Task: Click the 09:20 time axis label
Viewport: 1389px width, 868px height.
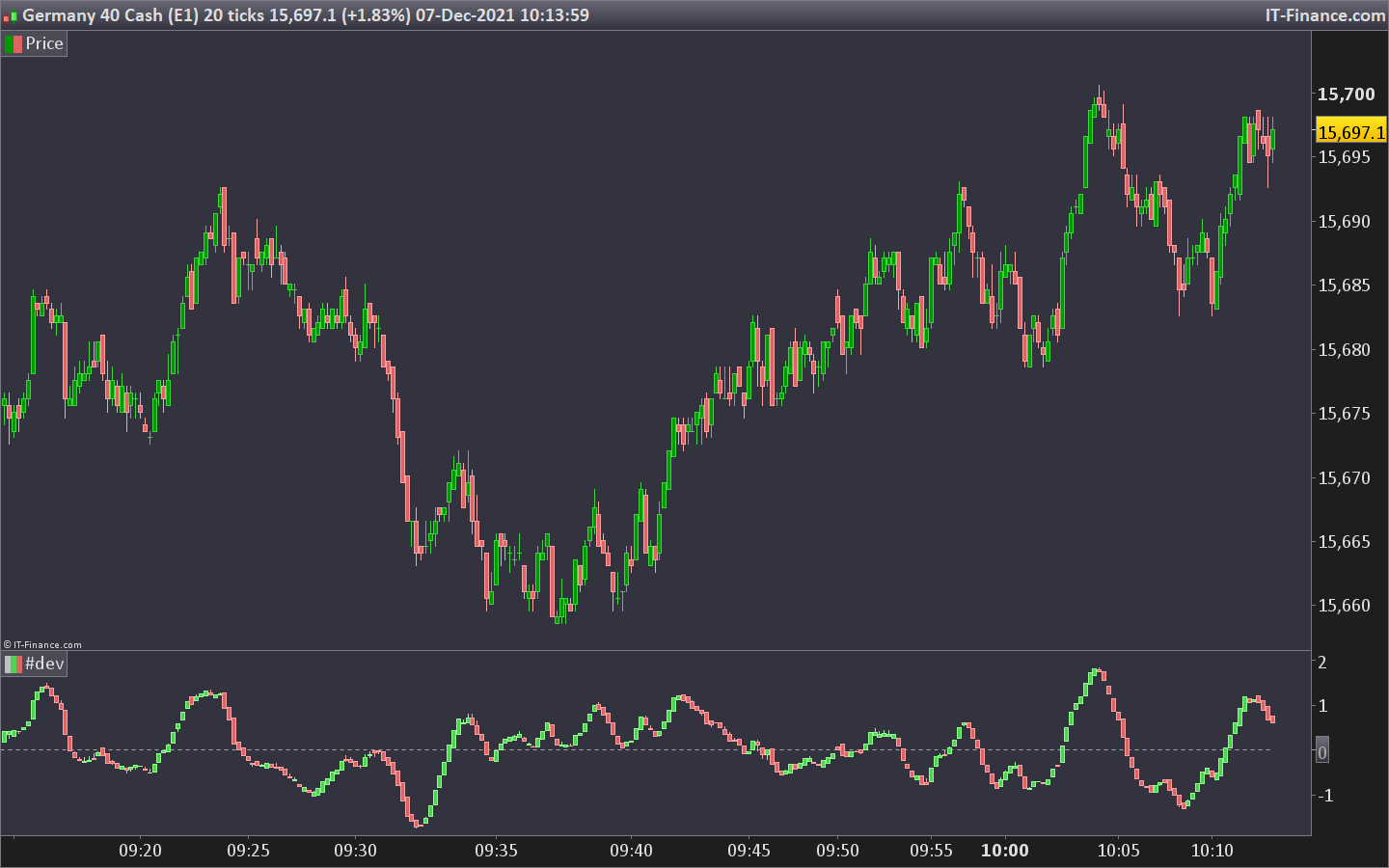Action: coord(141,851)
